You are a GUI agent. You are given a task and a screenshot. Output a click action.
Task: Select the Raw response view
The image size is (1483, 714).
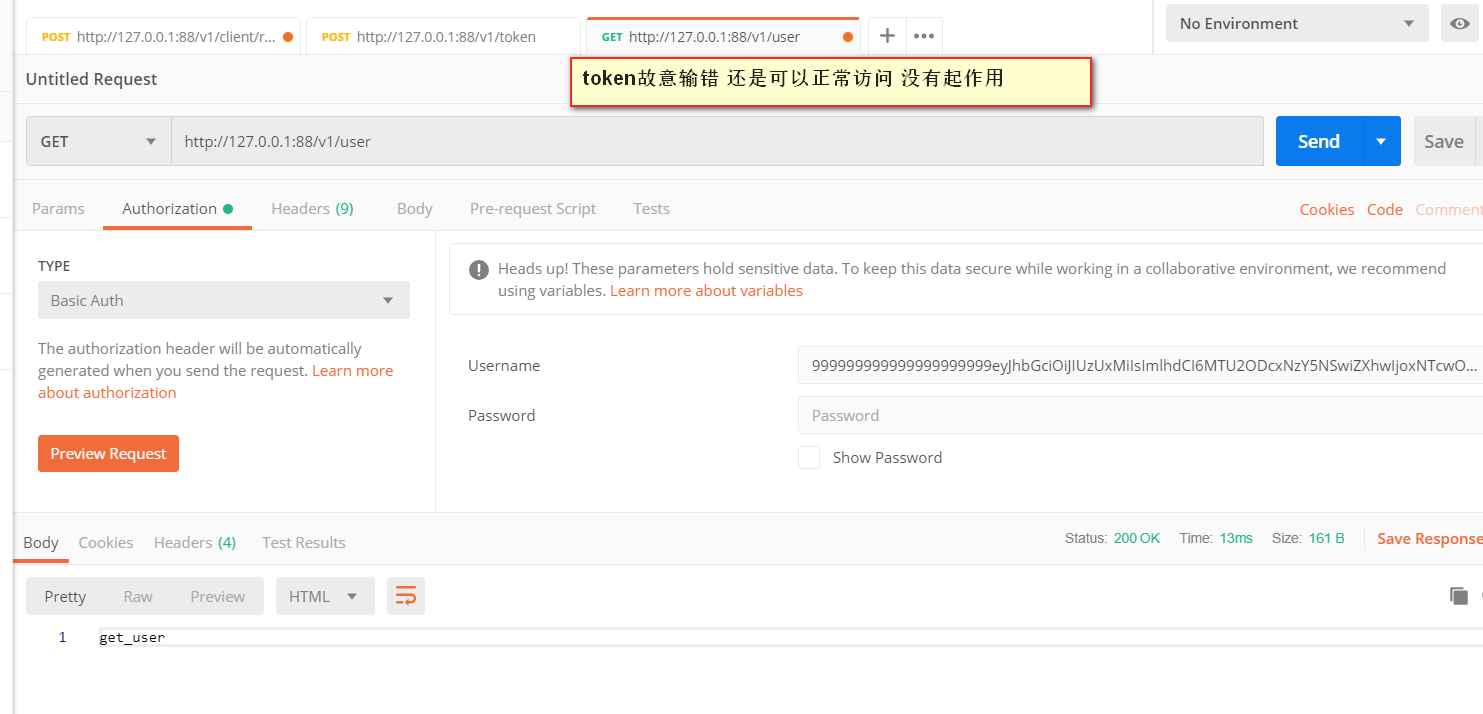point(138,596)
